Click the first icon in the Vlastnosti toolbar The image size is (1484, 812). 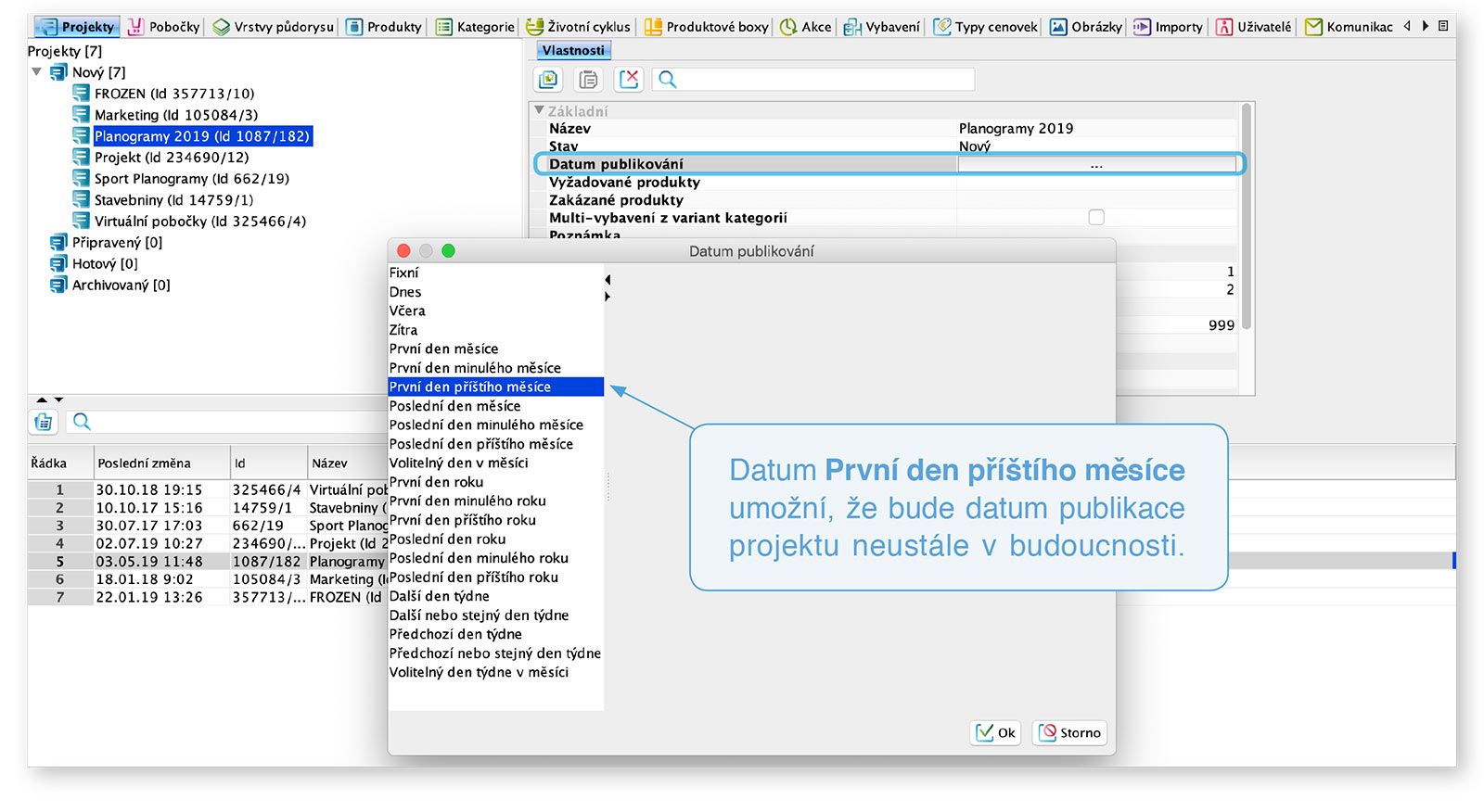pos(549,80)
